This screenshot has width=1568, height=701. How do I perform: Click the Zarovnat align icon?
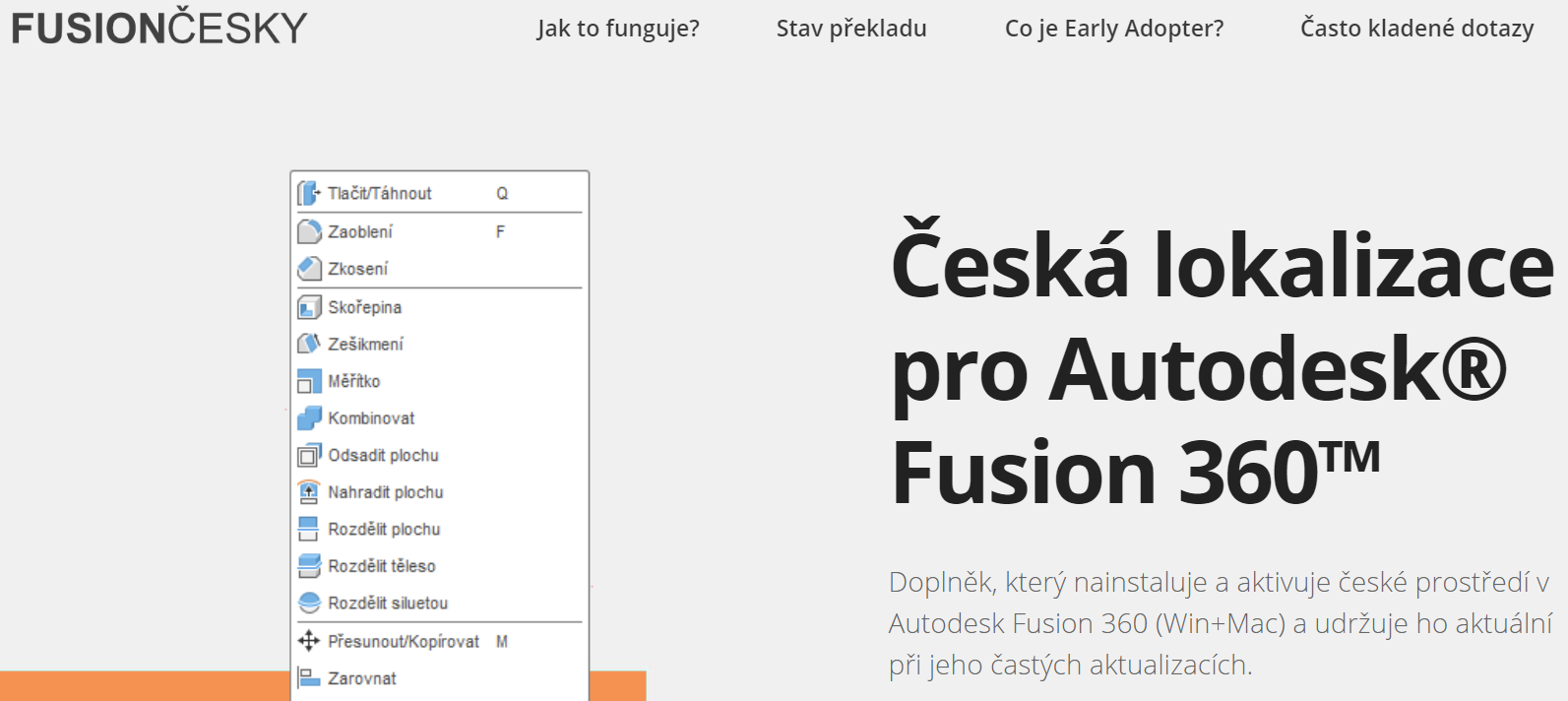309,678
